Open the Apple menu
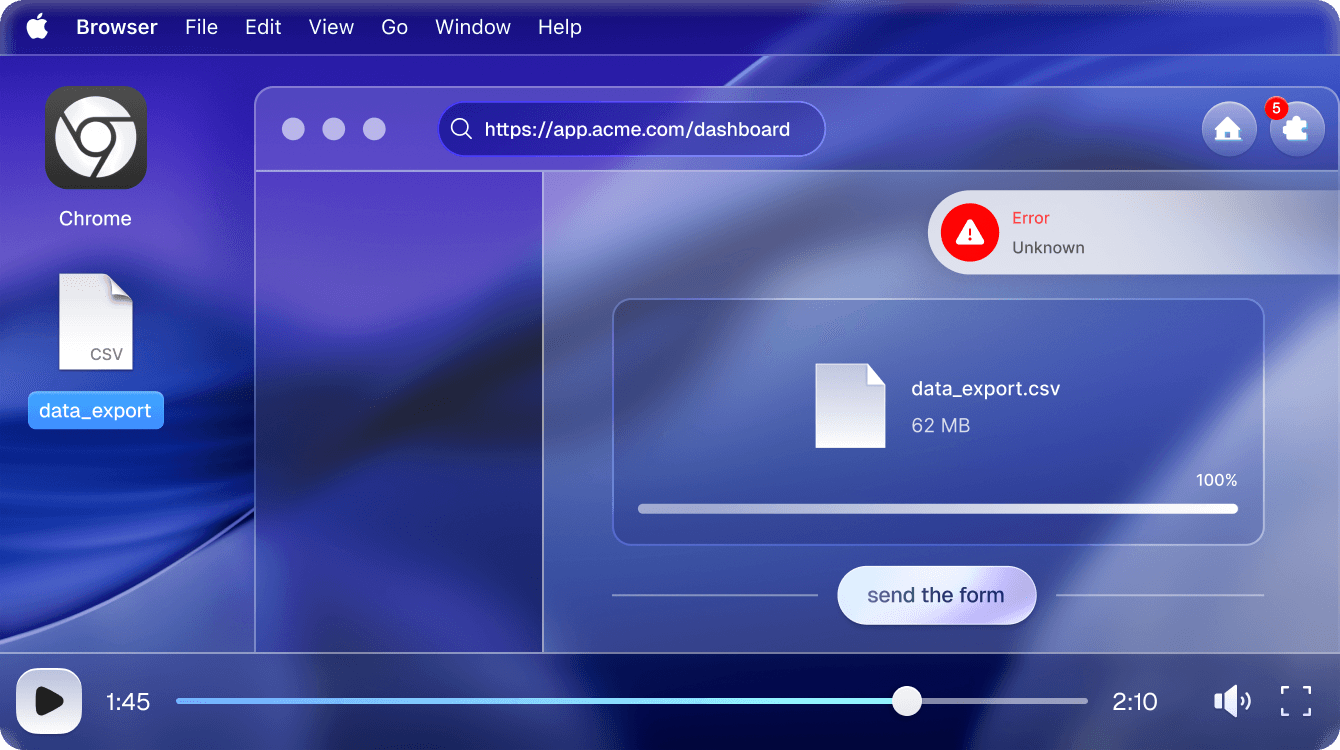The width and height of the screenshot is (1340, 750). pos(37,27)
